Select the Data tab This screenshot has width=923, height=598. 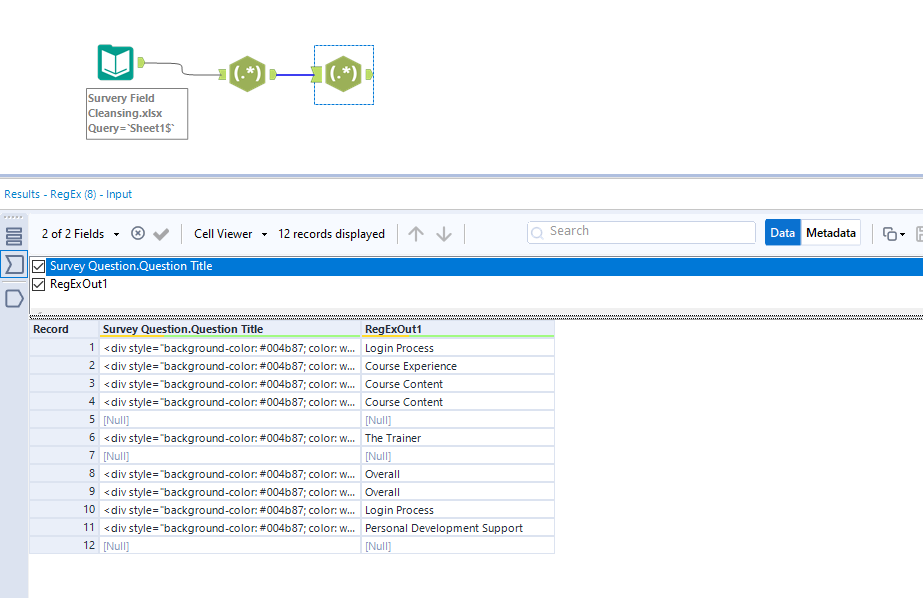pyautogui.click(x=783, y=231)
